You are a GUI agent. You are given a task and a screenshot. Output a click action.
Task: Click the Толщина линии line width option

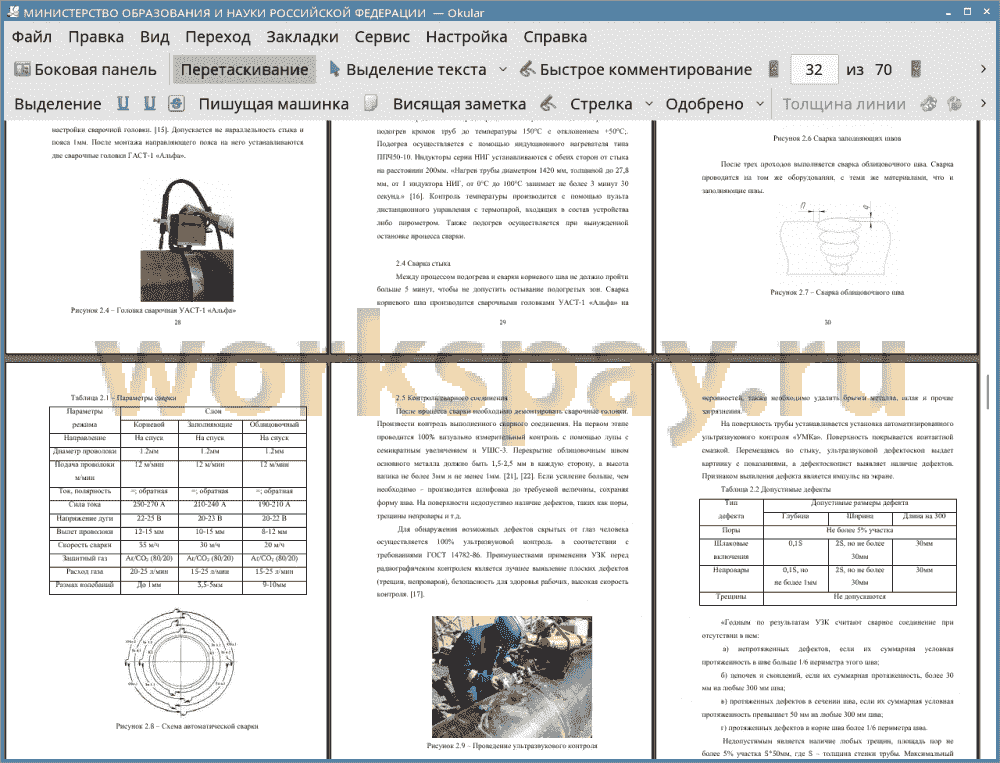[x=844, y=104]
